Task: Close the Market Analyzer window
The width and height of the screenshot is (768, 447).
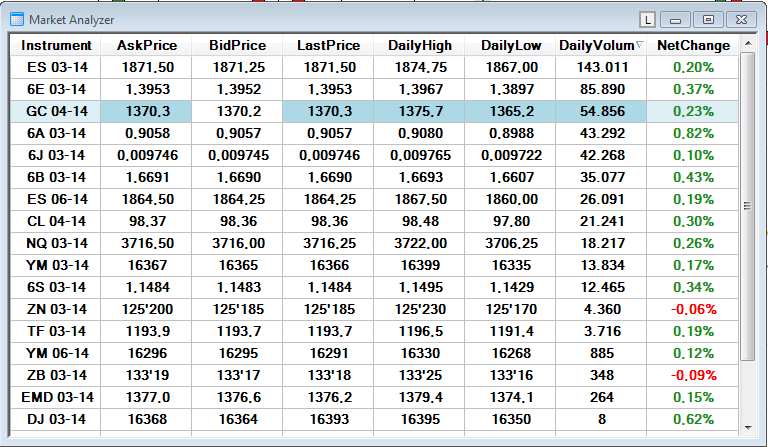Action: point(741,20)
